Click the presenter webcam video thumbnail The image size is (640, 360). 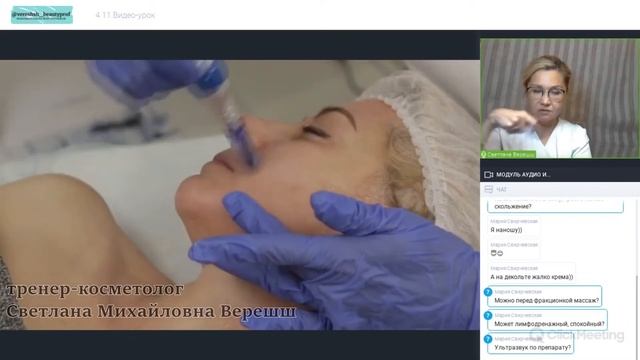pyautogui.click(x=560, y=98)
